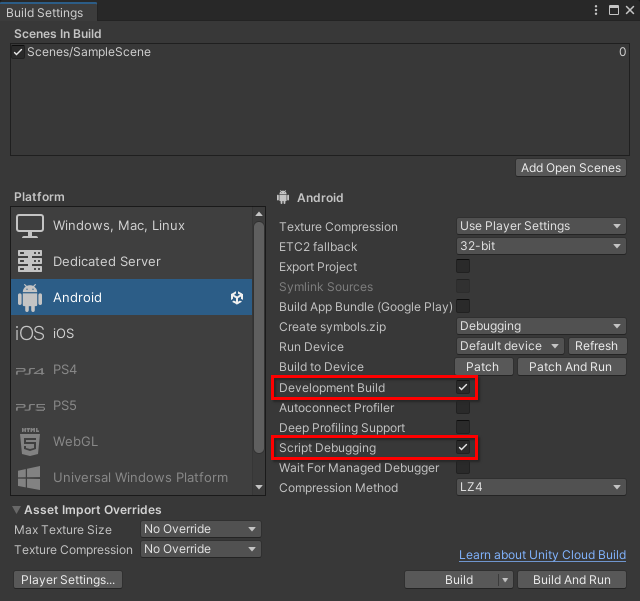
Task: Uncheck the Script Debugging checkbox
Action: click(x=463, y=447)
